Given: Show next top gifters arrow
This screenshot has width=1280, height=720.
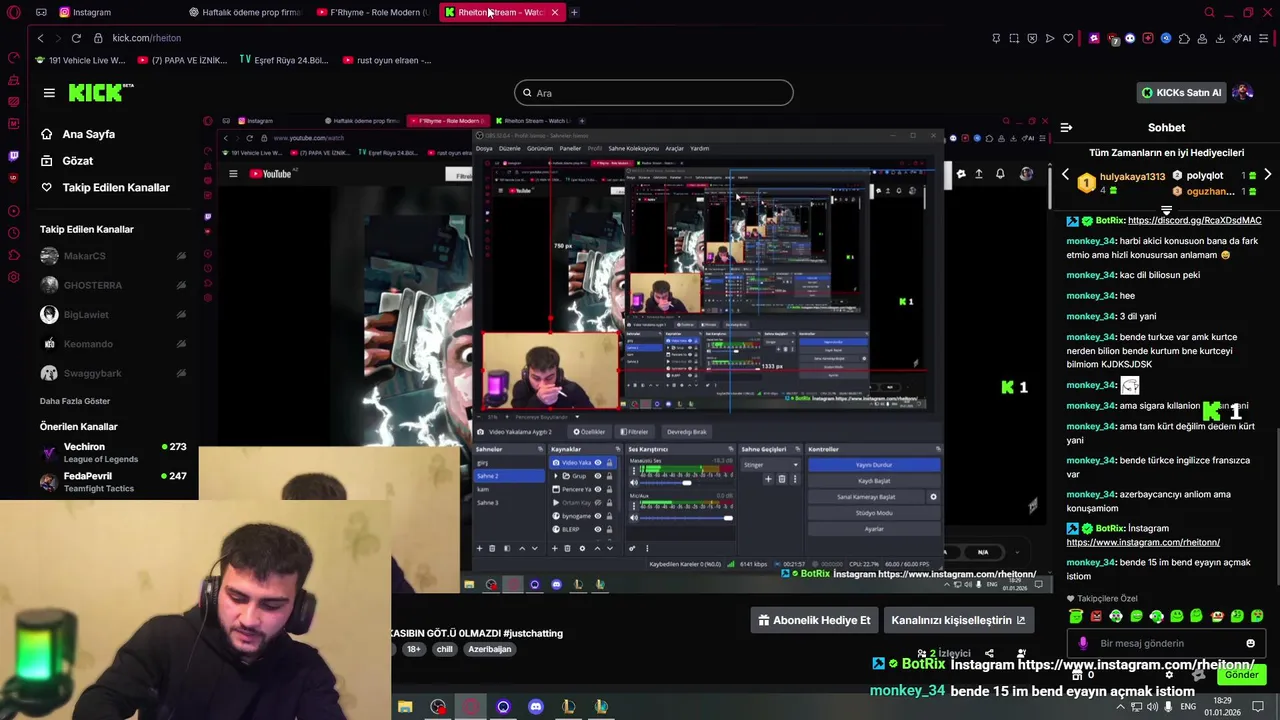Looking at the screenshot, I should [x=1267, y=175].
